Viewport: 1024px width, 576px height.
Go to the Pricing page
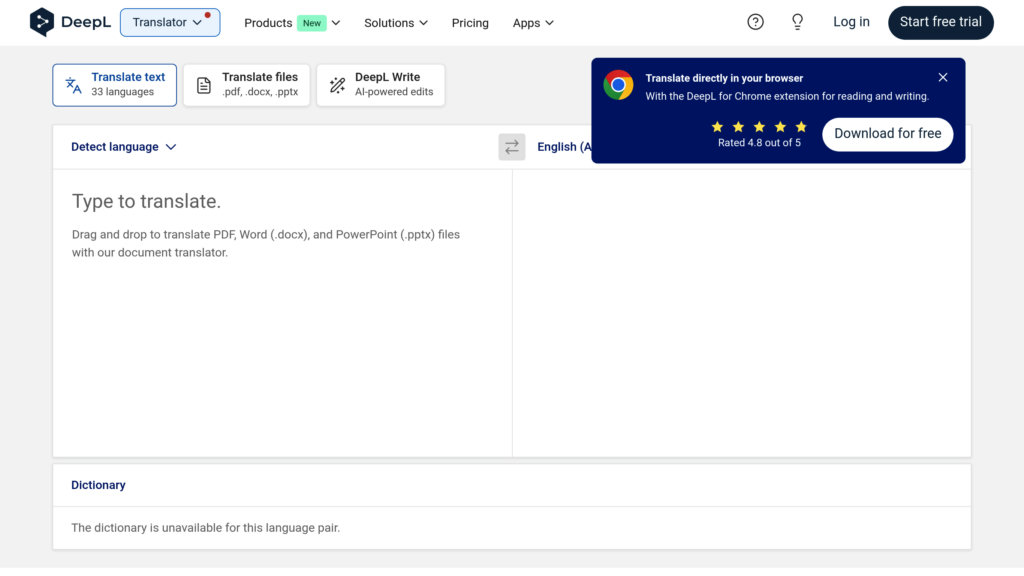470,23
